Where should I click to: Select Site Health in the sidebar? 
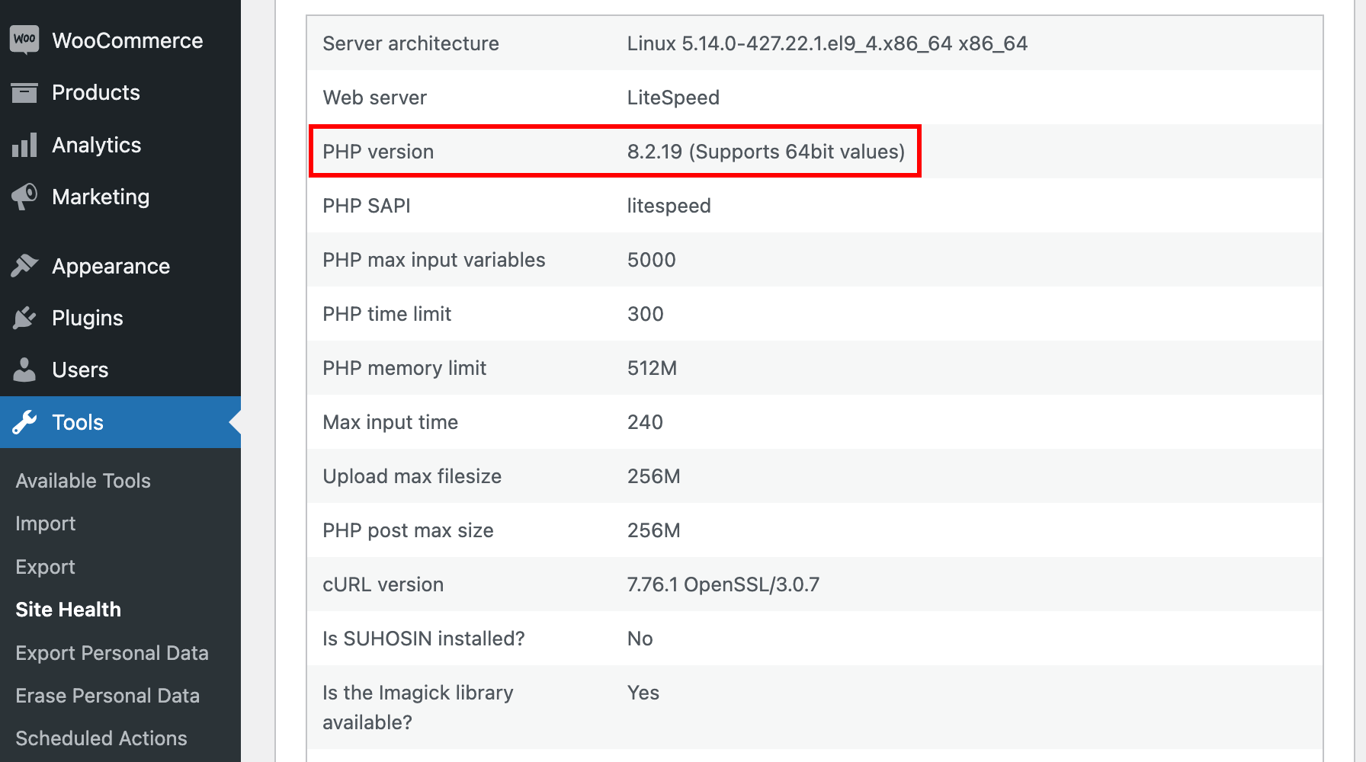coord(67,609)
